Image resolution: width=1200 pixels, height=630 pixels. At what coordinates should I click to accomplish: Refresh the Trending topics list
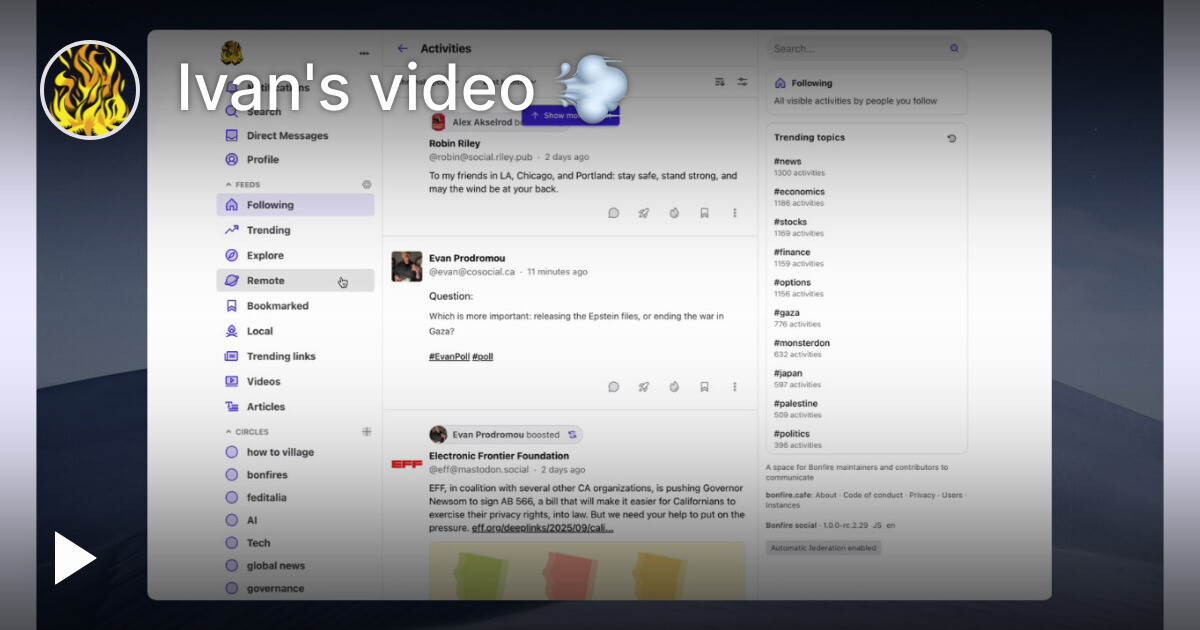click(951, 138)
